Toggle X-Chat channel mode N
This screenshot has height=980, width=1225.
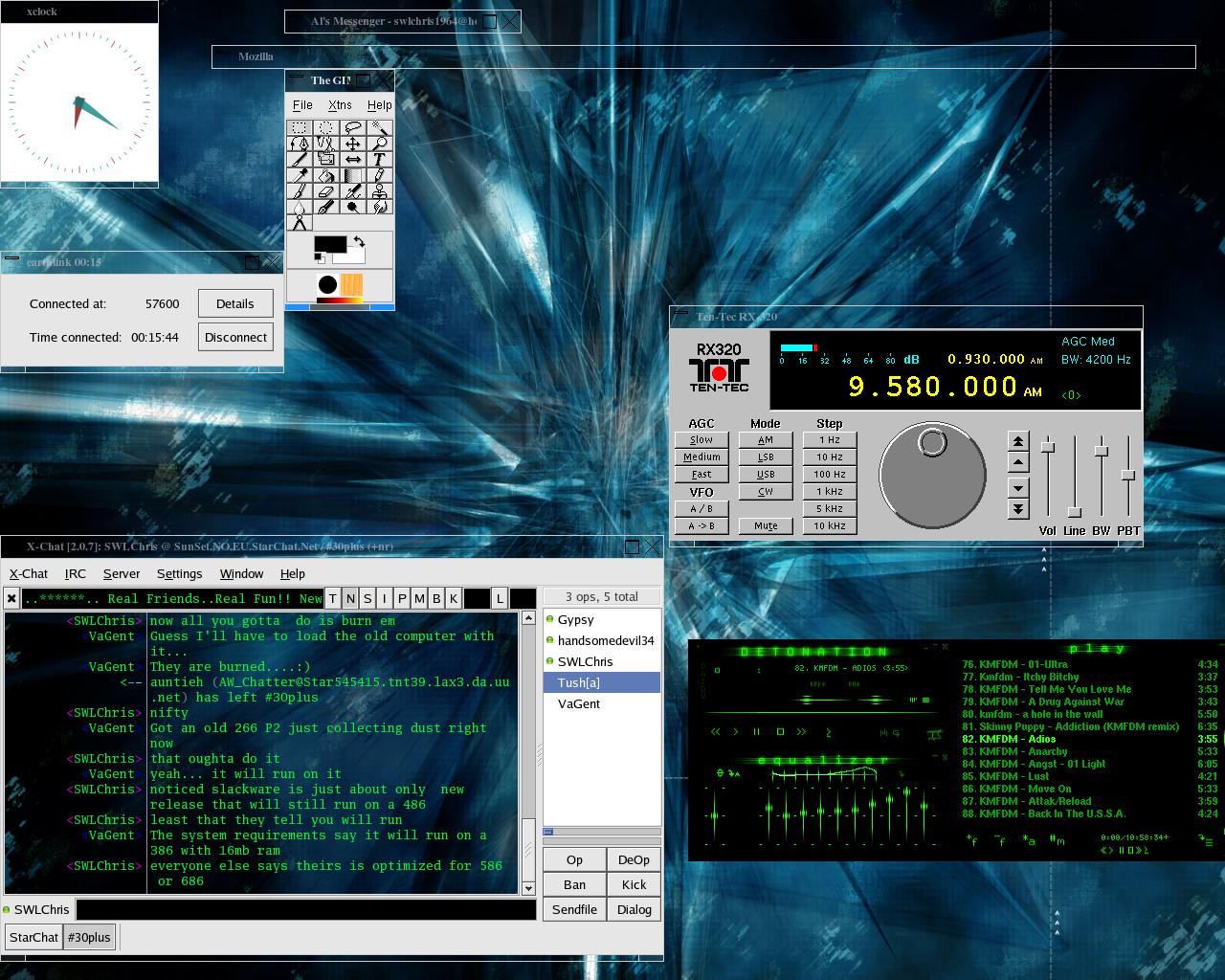pos(350,598)
